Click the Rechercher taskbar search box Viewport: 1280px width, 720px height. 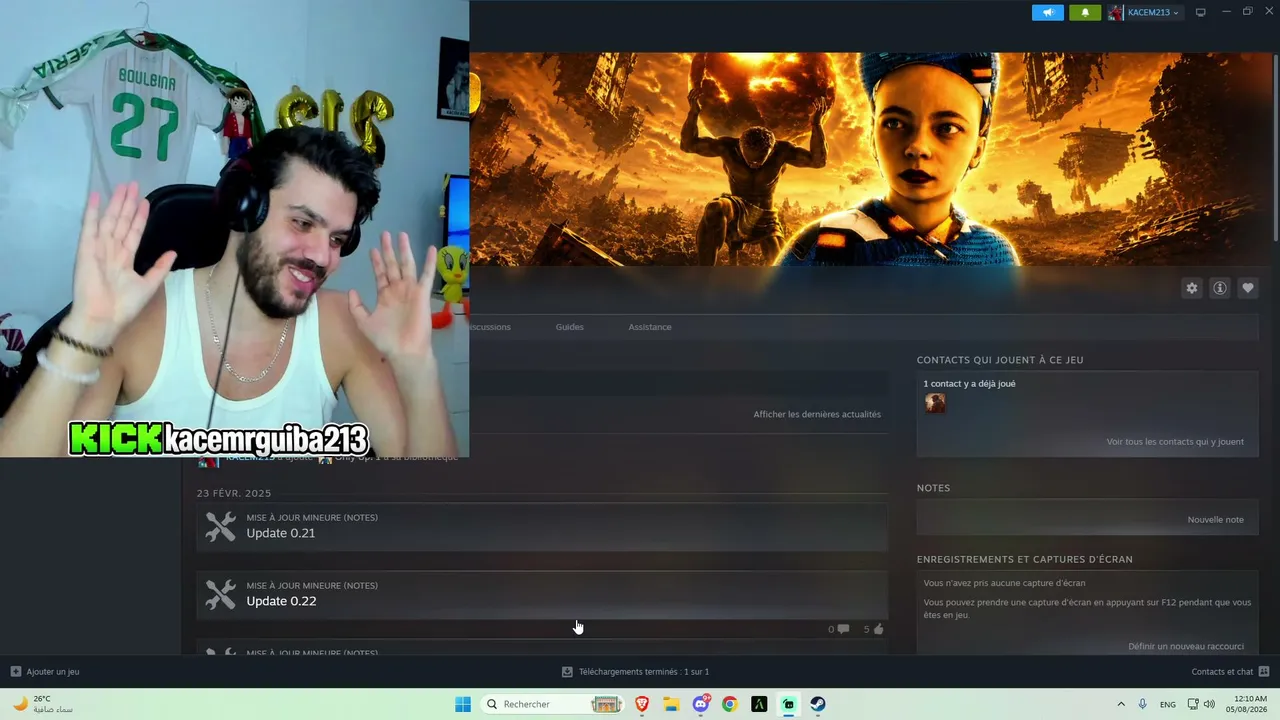[x=553, y=704]
